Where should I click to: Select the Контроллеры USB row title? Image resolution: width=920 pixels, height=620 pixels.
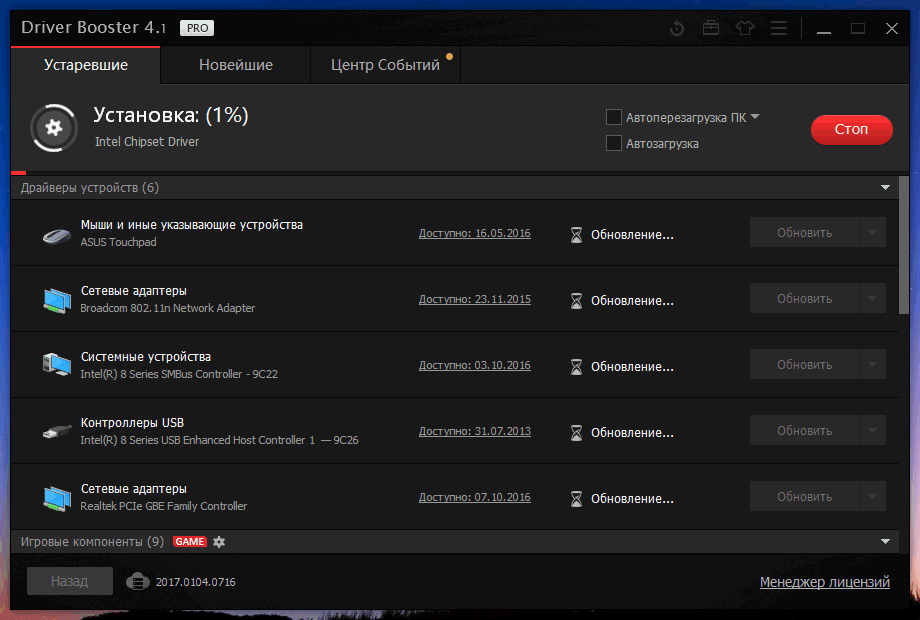tap(132, 423)
